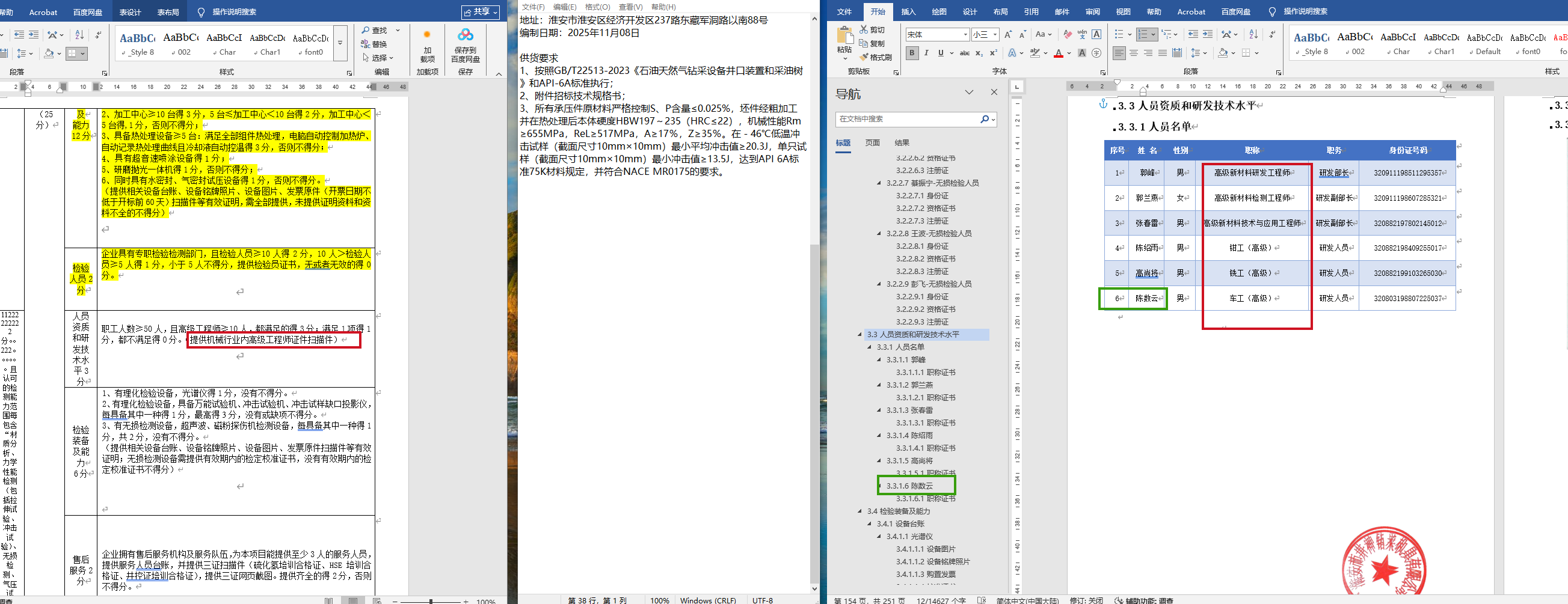Click 选择 select button in left Word window
The width and height of the screenshot is (1568, 604).
(378, 58)
